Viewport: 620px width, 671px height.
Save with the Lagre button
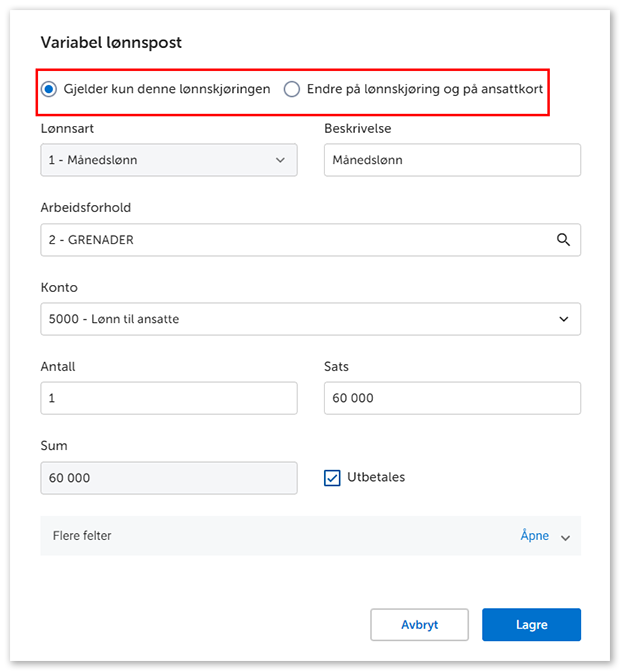531,625
